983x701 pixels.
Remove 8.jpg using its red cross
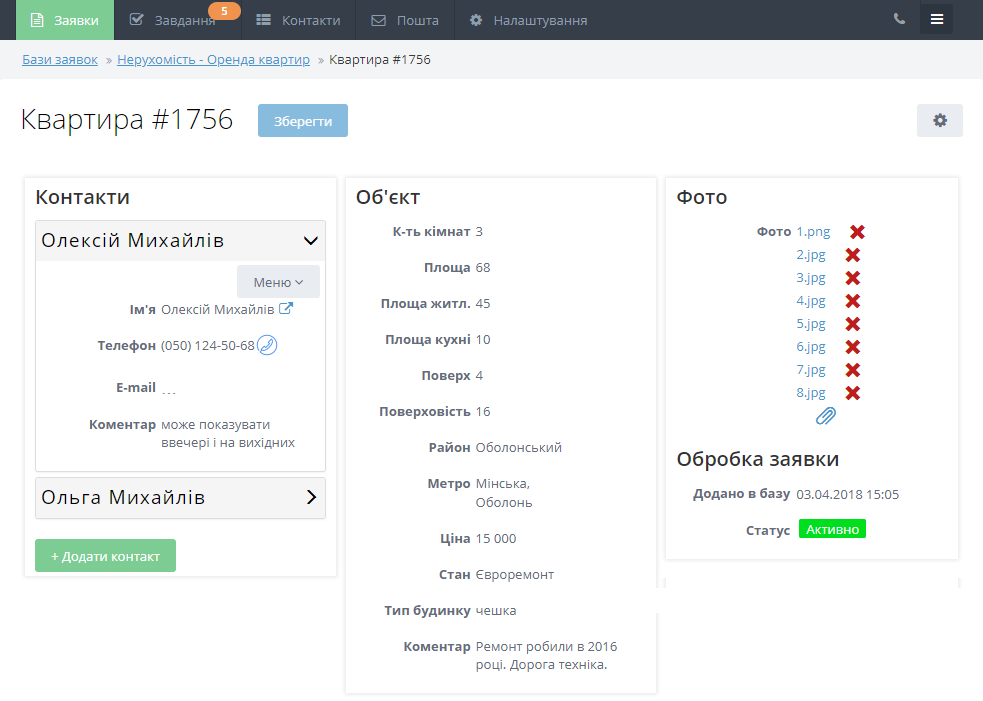853,393
